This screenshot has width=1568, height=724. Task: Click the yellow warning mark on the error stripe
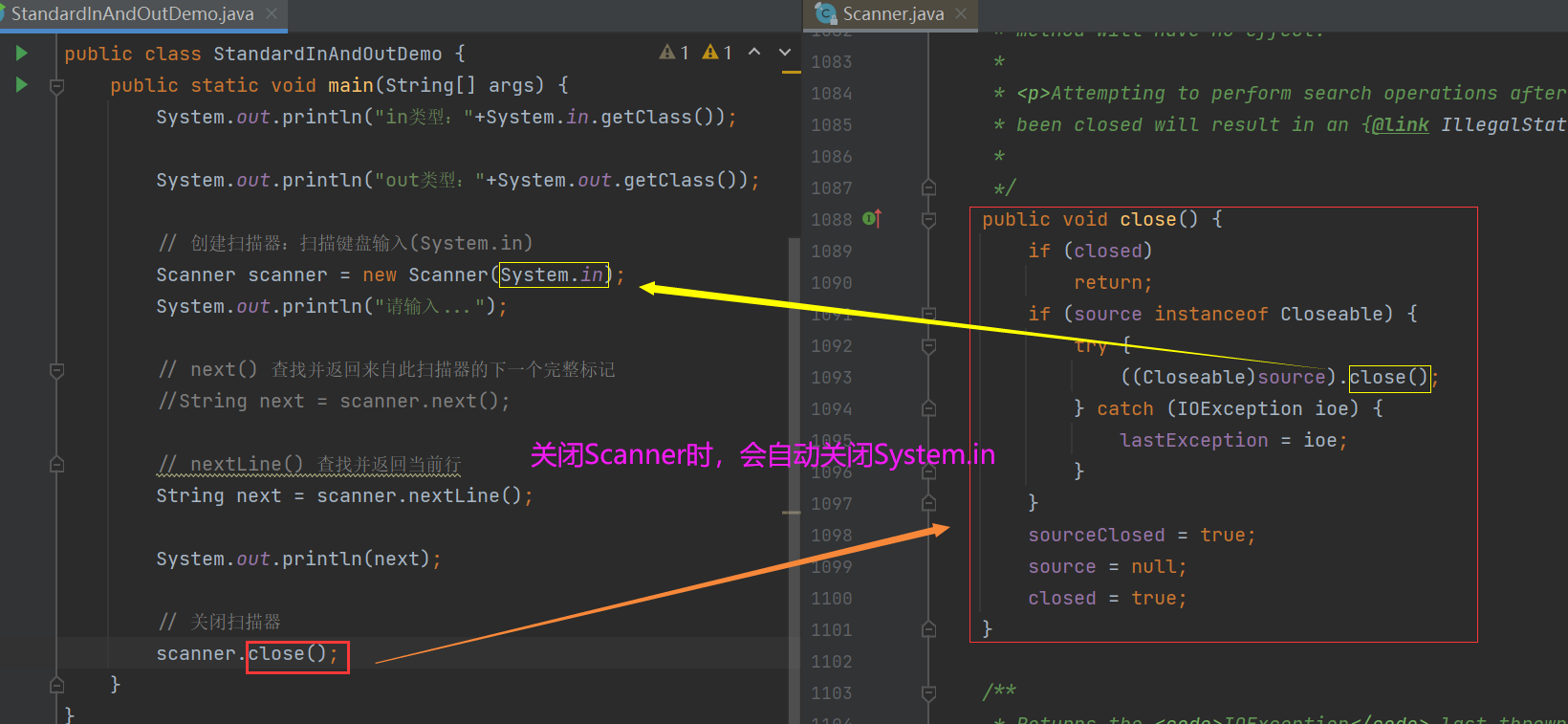point(791,72)
